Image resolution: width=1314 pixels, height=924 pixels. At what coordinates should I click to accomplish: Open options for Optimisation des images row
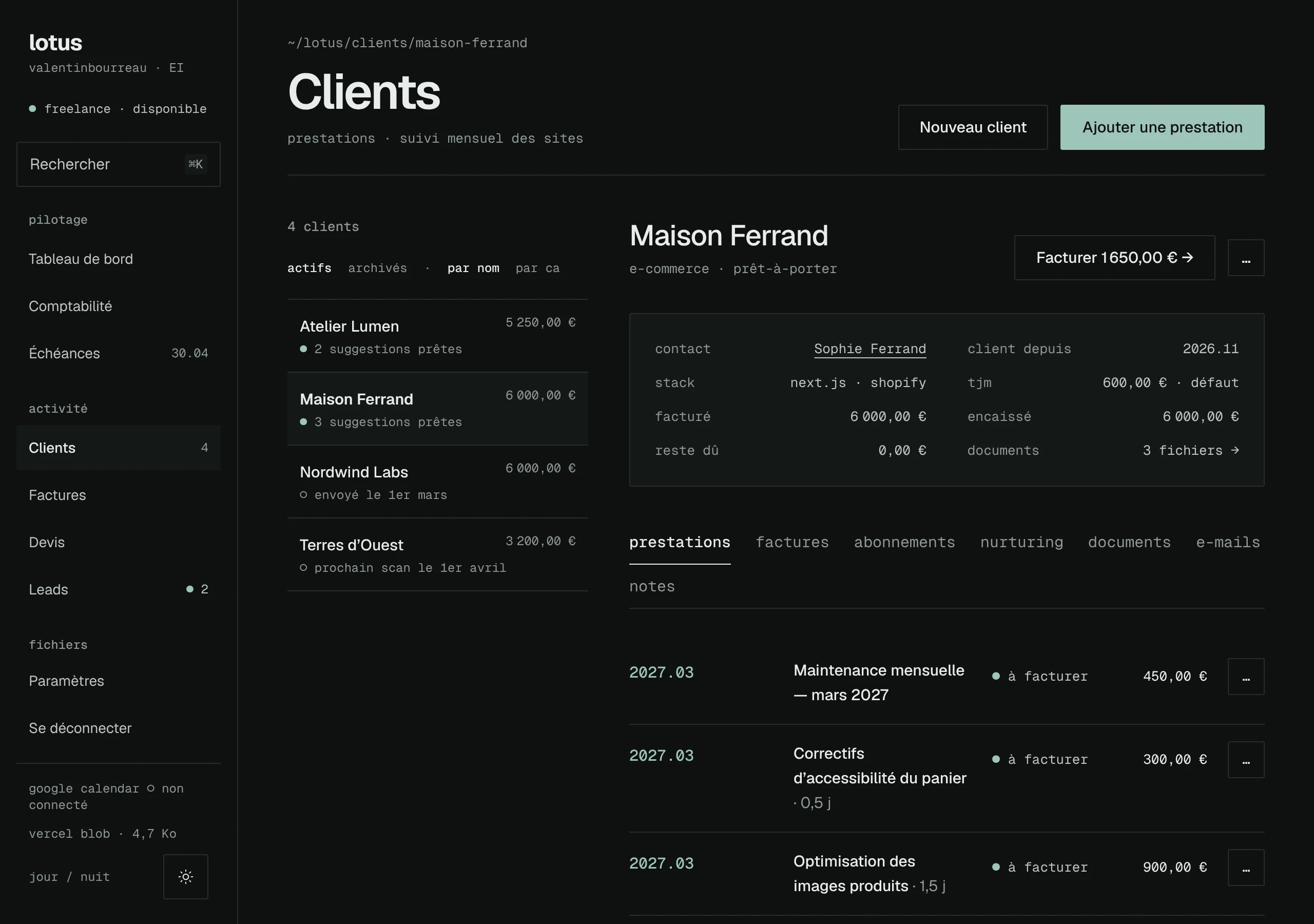click(x=1246, y=868)
